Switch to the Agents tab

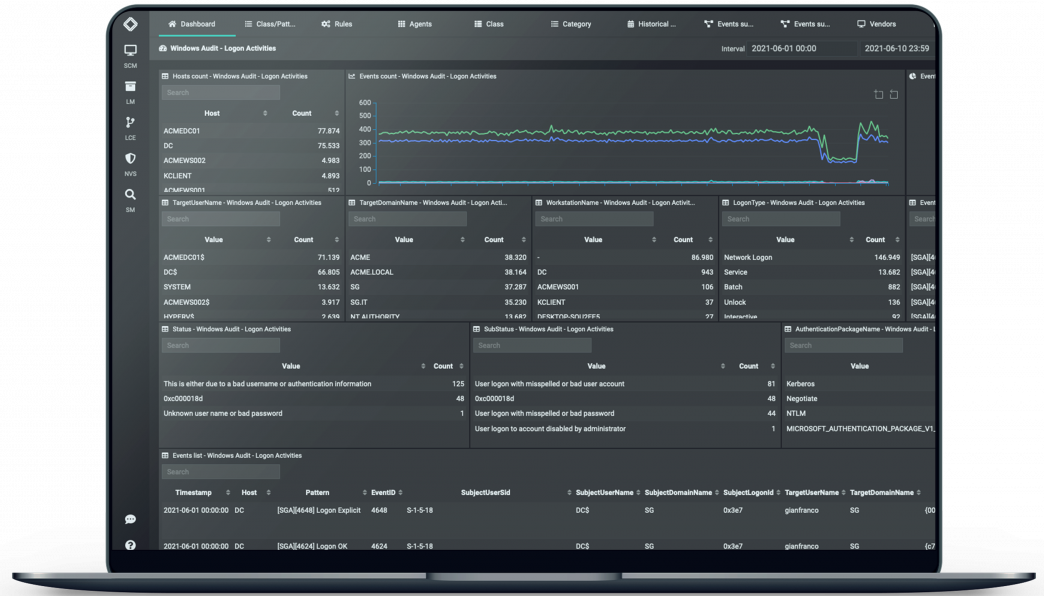(x=415, y=24)
